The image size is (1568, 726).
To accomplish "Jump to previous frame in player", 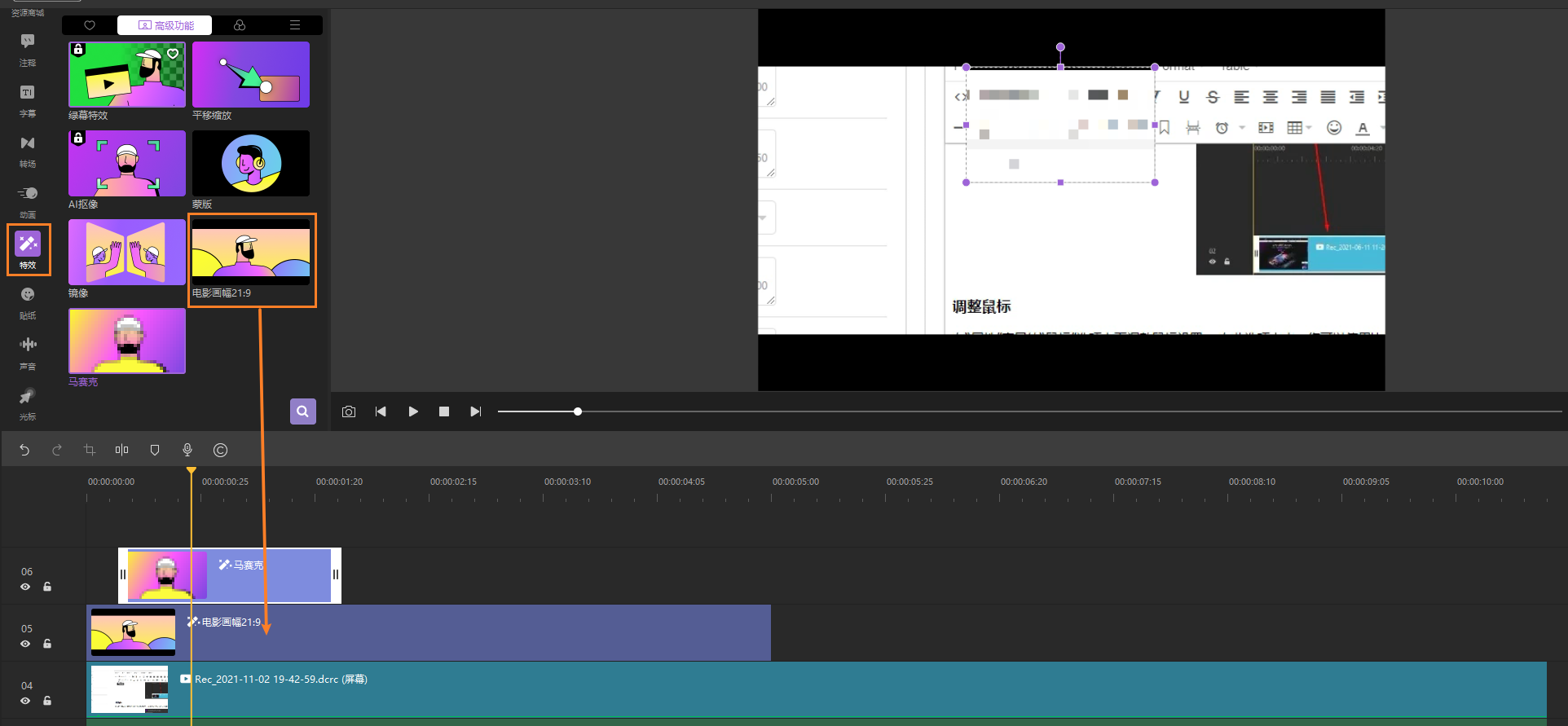I will pos(381,411).
